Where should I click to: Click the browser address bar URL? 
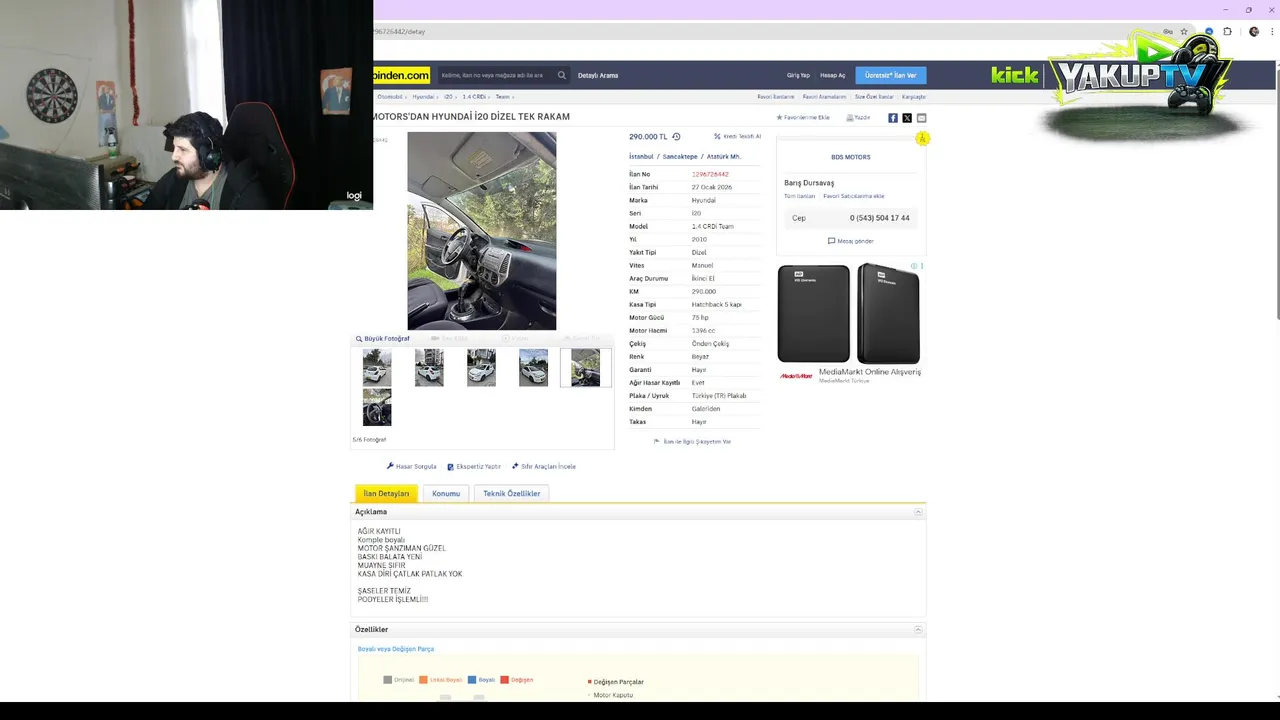tap(400, 32)
